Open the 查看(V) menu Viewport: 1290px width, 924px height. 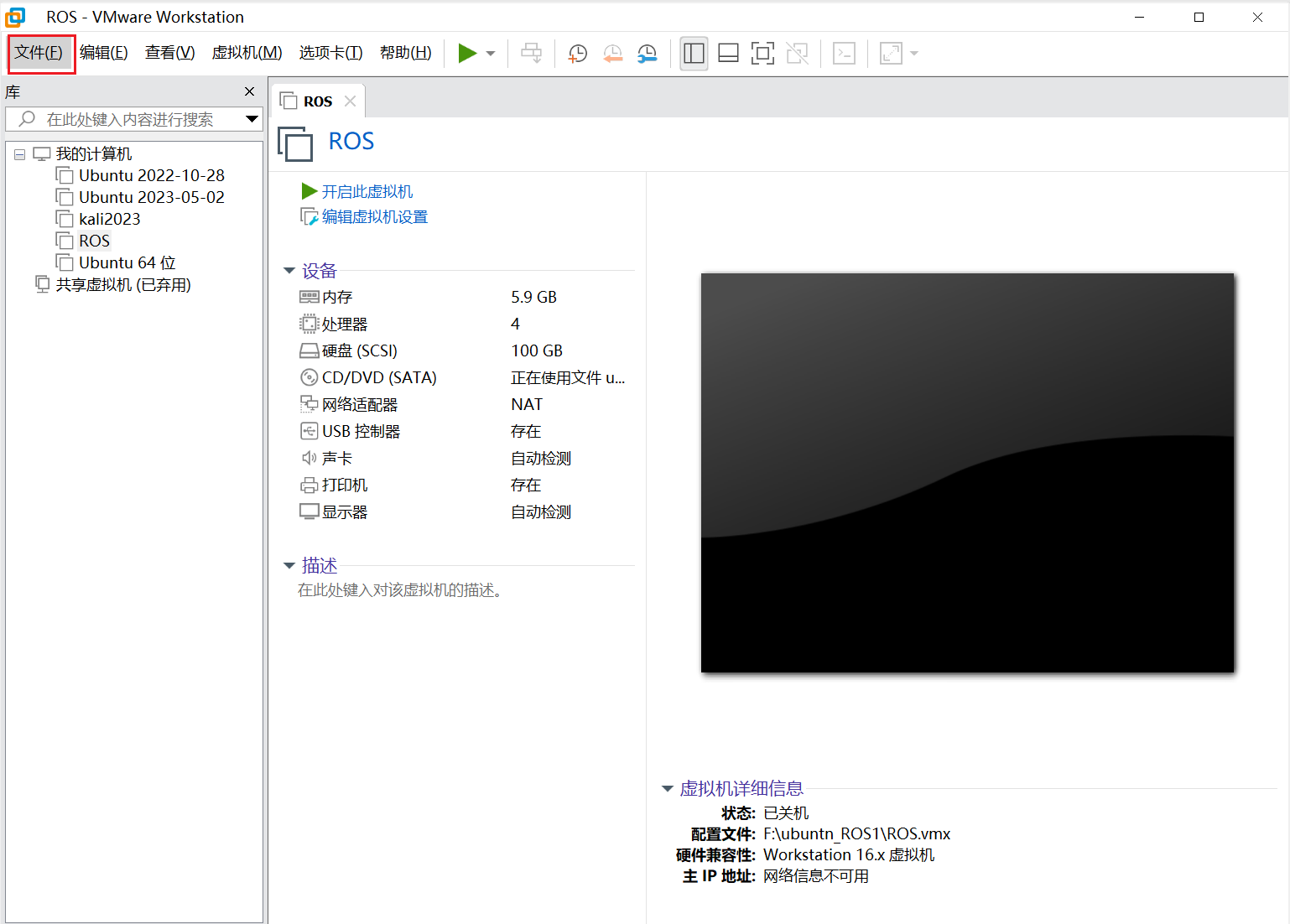pos(170,53)
